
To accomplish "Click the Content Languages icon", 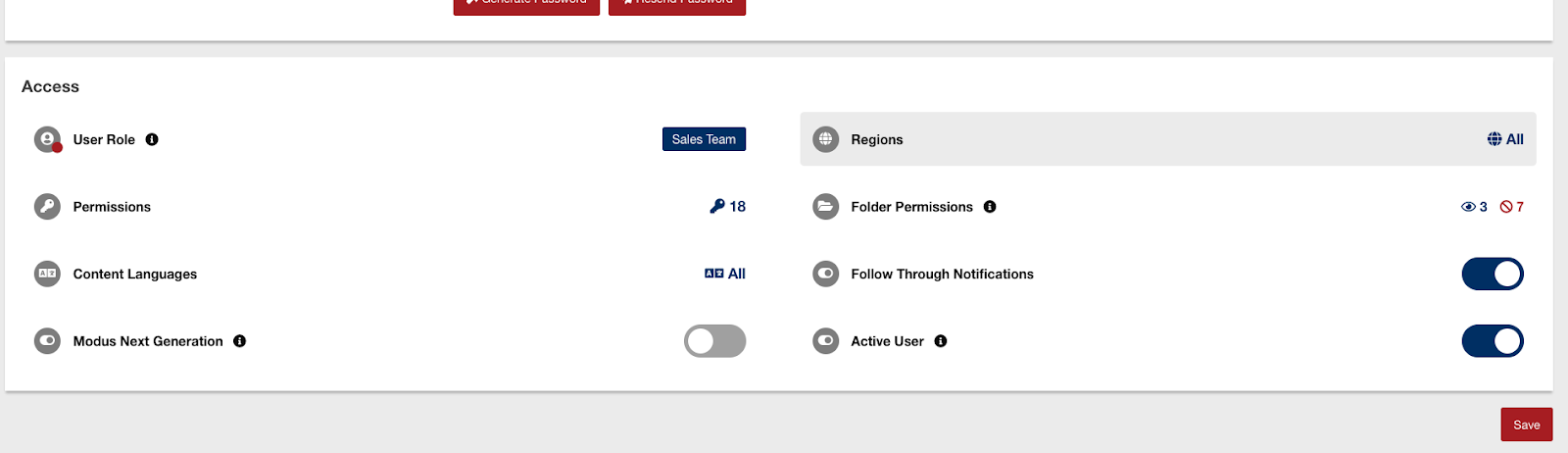I will point(47,275).
